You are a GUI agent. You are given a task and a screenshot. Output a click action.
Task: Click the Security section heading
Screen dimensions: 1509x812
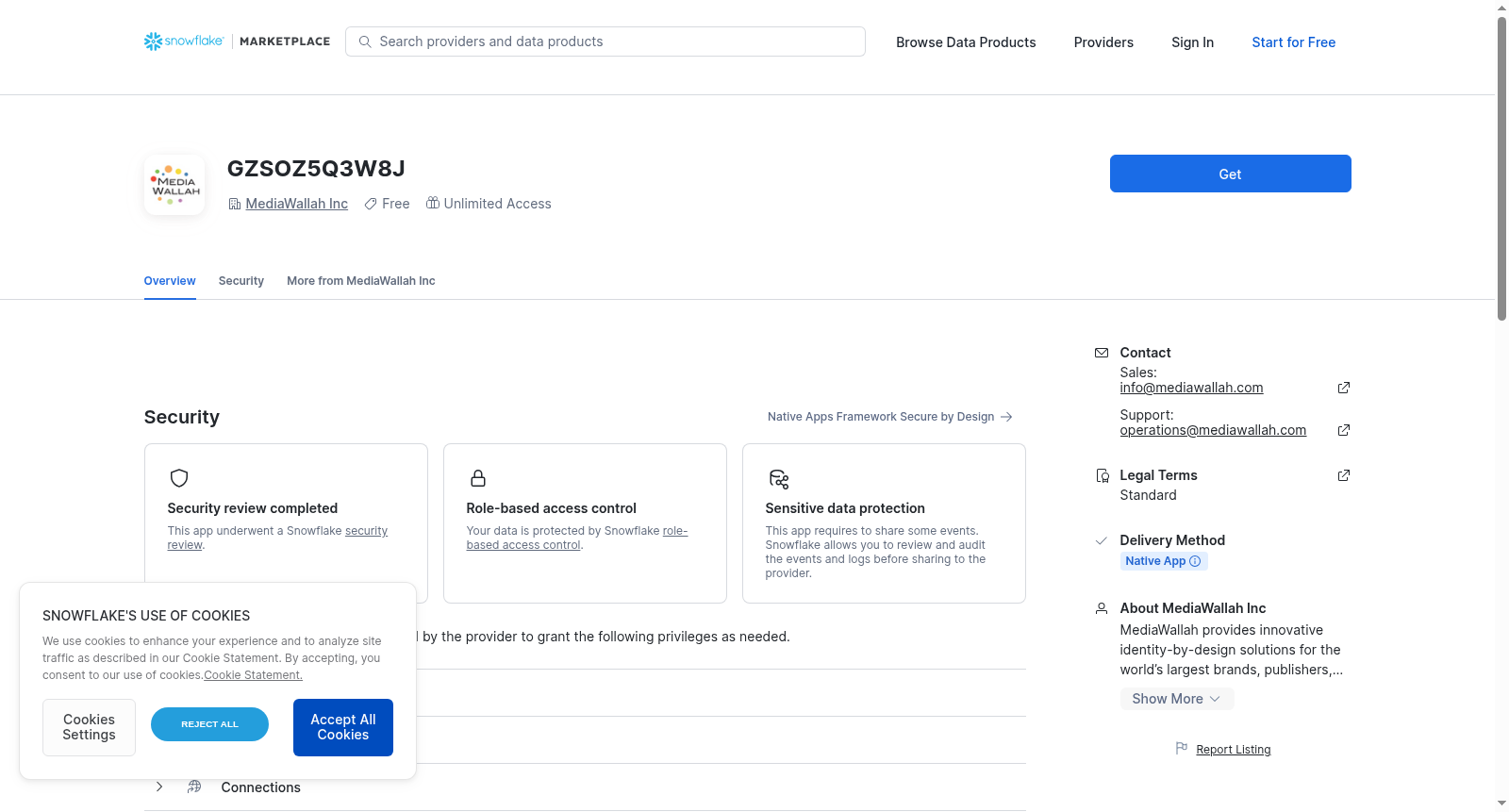tap(182, 417)
